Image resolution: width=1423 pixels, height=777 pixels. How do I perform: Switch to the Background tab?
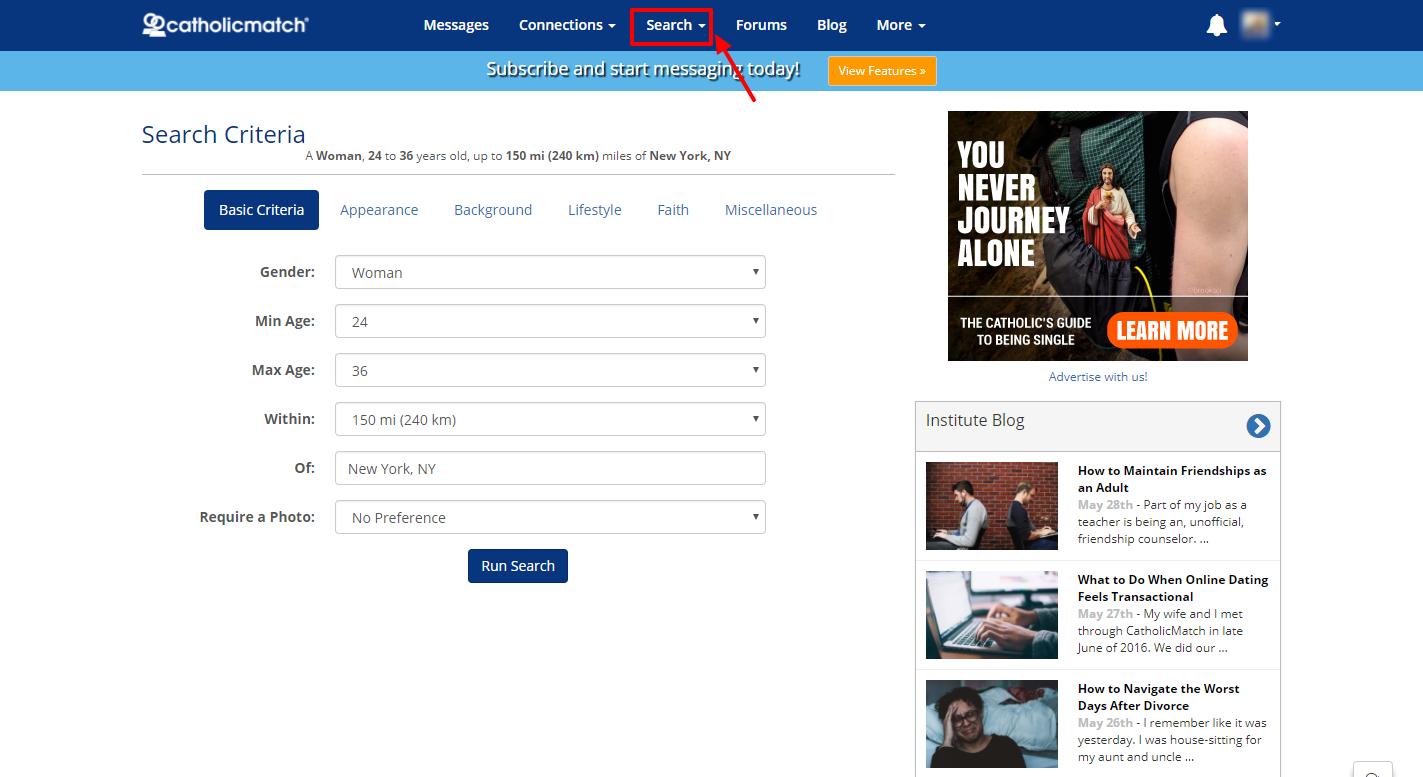point(493,210)
